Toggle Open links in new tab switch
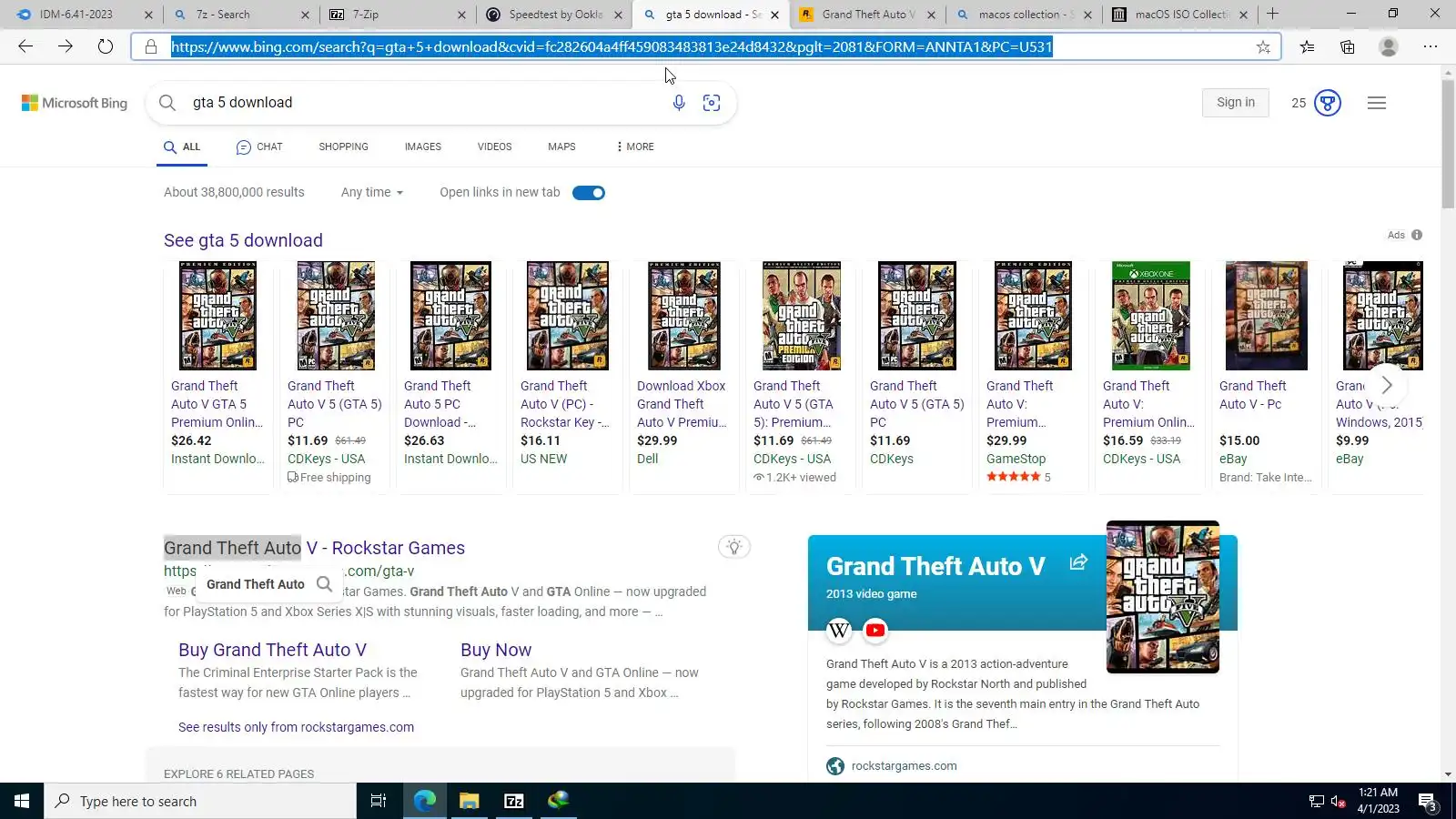The width and height of the screenshot is (1456, 819). pyautogui.click(x=589, y=193)
